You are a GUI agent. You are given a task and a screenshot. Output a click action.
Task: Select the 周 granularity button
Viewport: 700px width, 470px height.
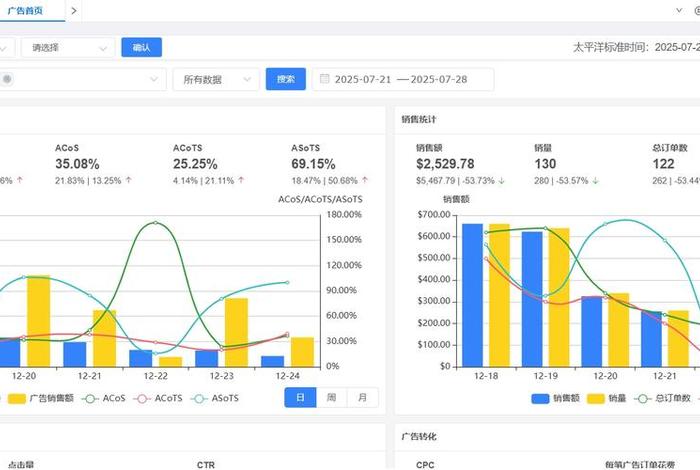point(331,397)
